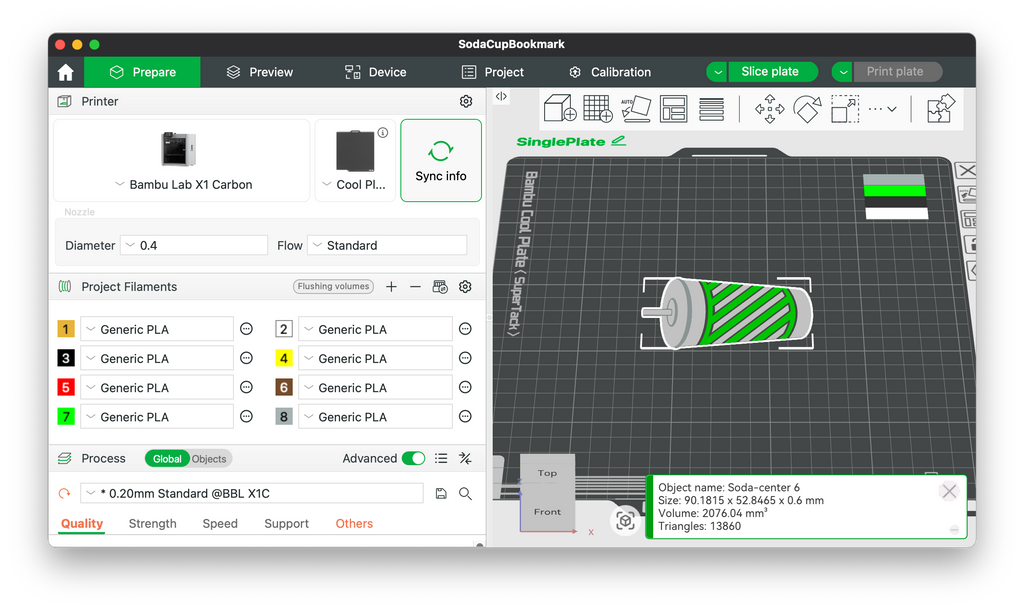1024x611 pixels.
Task: Select the Support settings tab
Action: click(x=286, y=524)
